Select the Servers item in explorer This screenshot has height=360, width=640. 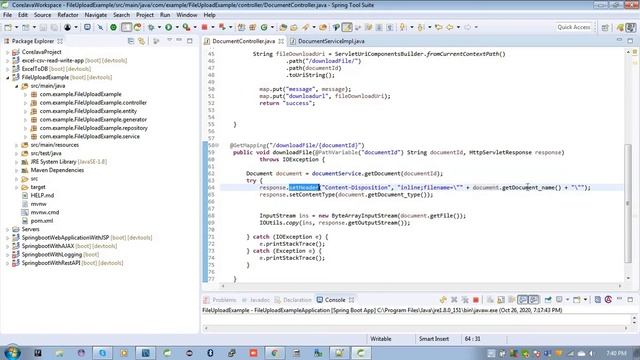point(30,229)
